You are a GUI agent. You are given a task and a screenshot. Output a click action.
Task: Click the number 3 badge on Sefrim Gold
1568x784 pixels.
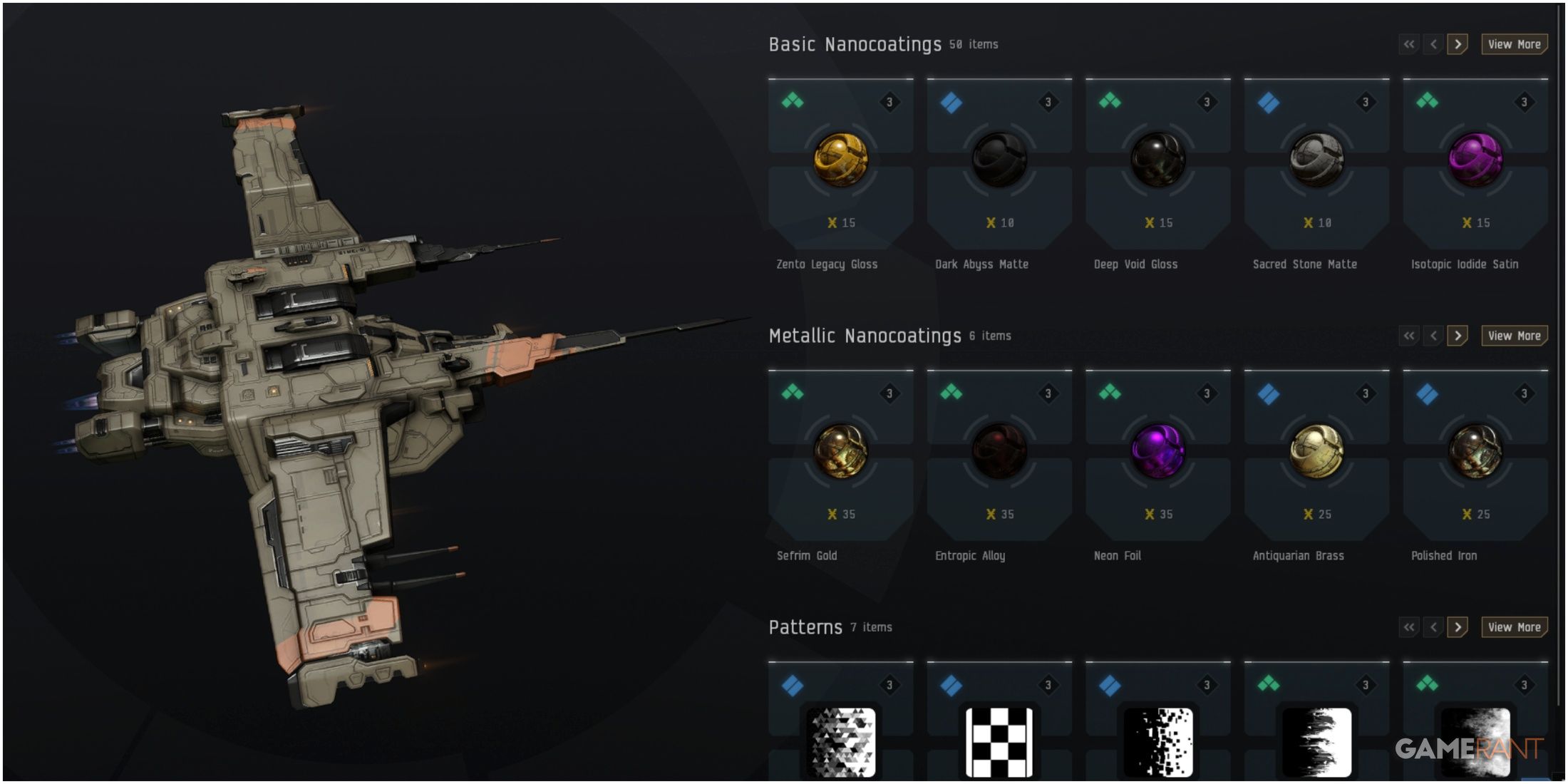(x=889, y=393)
